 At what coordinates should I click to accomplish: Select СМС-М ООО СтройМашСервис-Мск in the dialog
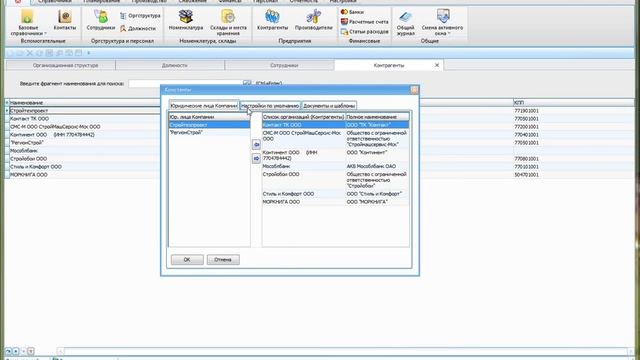click(335, 139)
